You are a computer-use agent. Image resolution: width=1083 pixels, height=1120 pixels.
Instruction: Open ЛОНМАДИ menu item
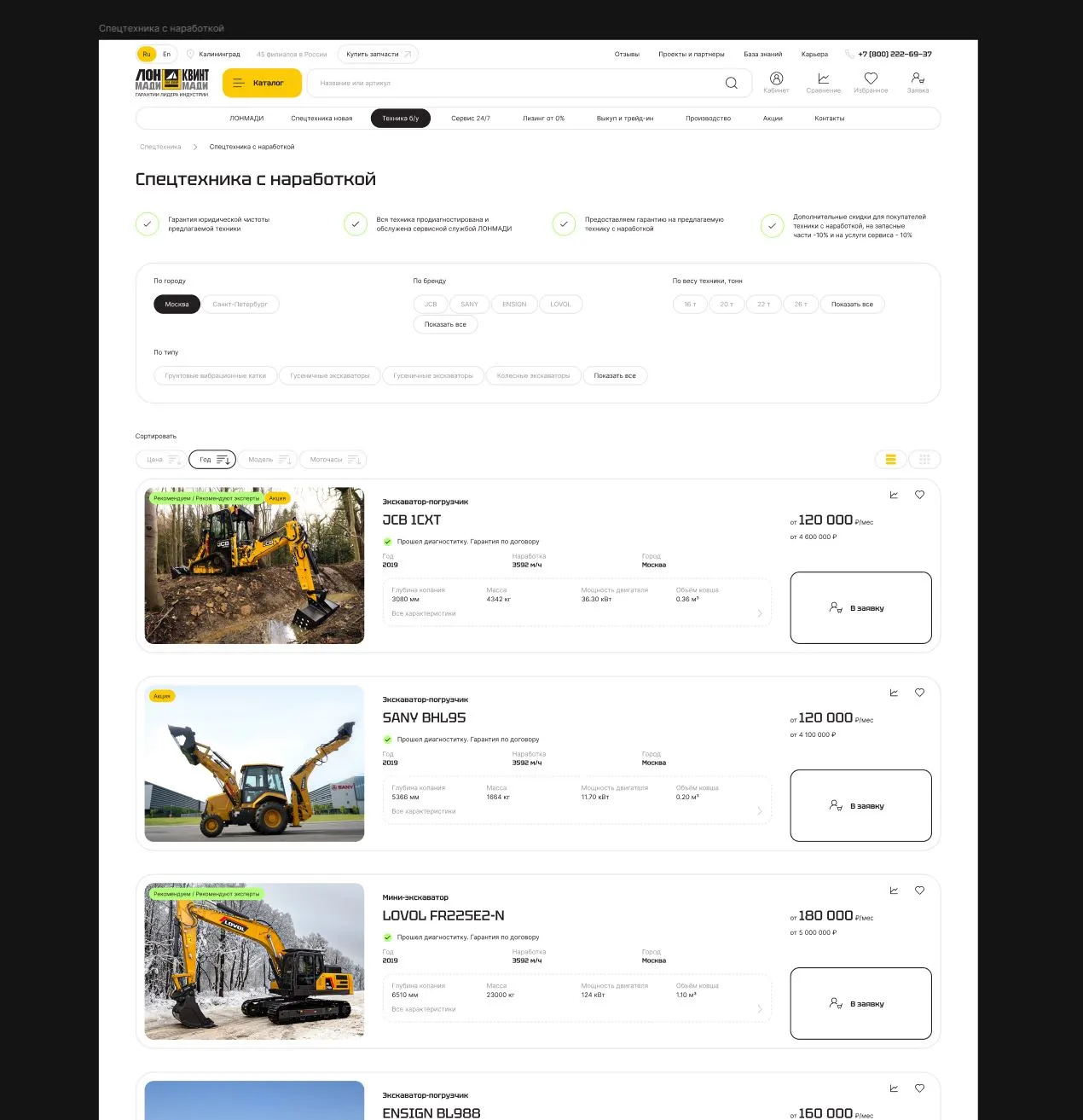(x=246, y=119)
